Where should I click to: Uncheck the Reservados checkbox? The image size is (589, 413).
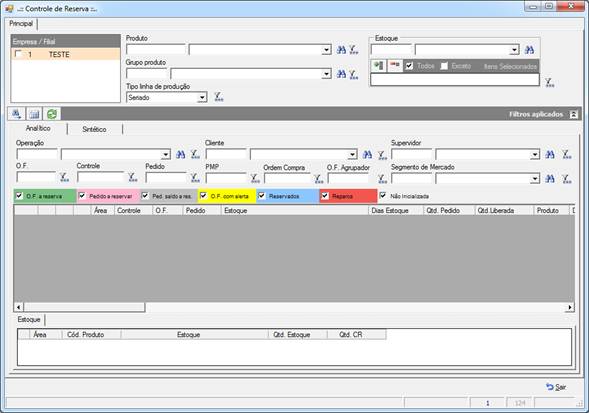[x=261, y=195]
